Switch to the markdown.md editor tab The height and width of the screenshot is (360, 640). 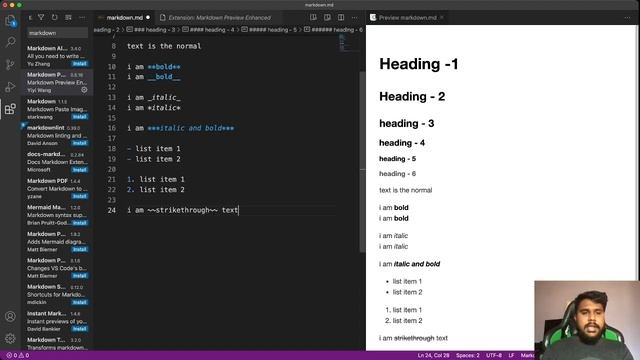click(124, 18)
